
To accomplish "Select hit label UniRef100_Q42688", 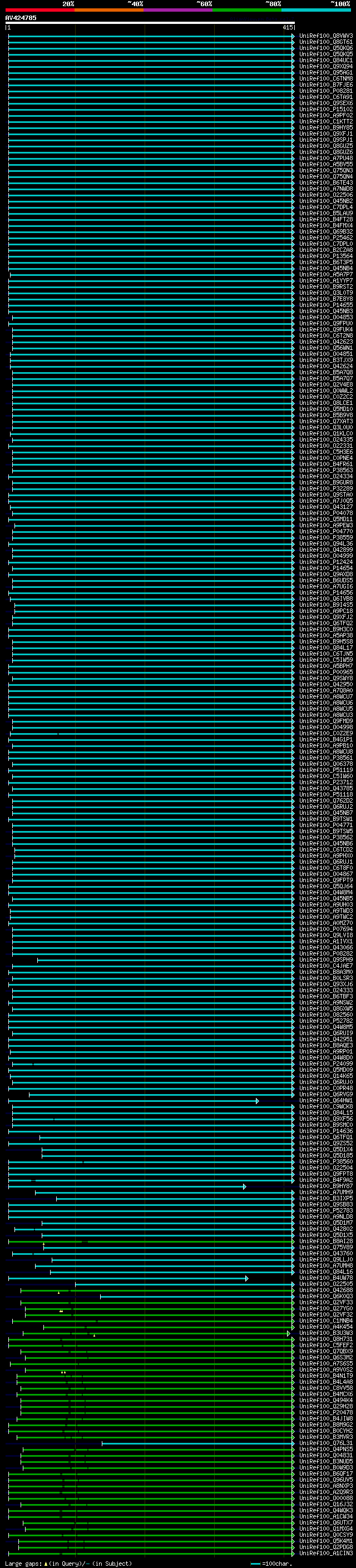I will (x=325, y=1290).
